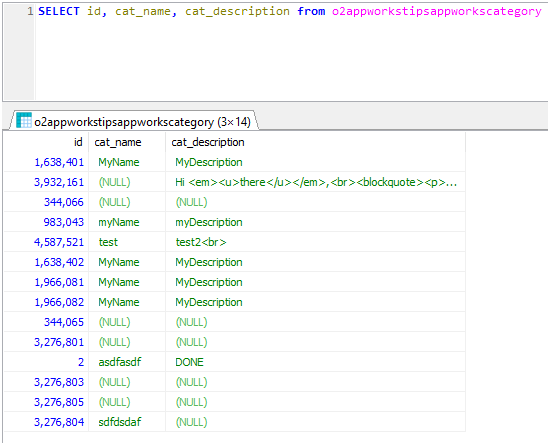The height and width of the screenshot is (443, 548).
Task: Select id cell 3,276,805
Action: (x=46, y=402)
